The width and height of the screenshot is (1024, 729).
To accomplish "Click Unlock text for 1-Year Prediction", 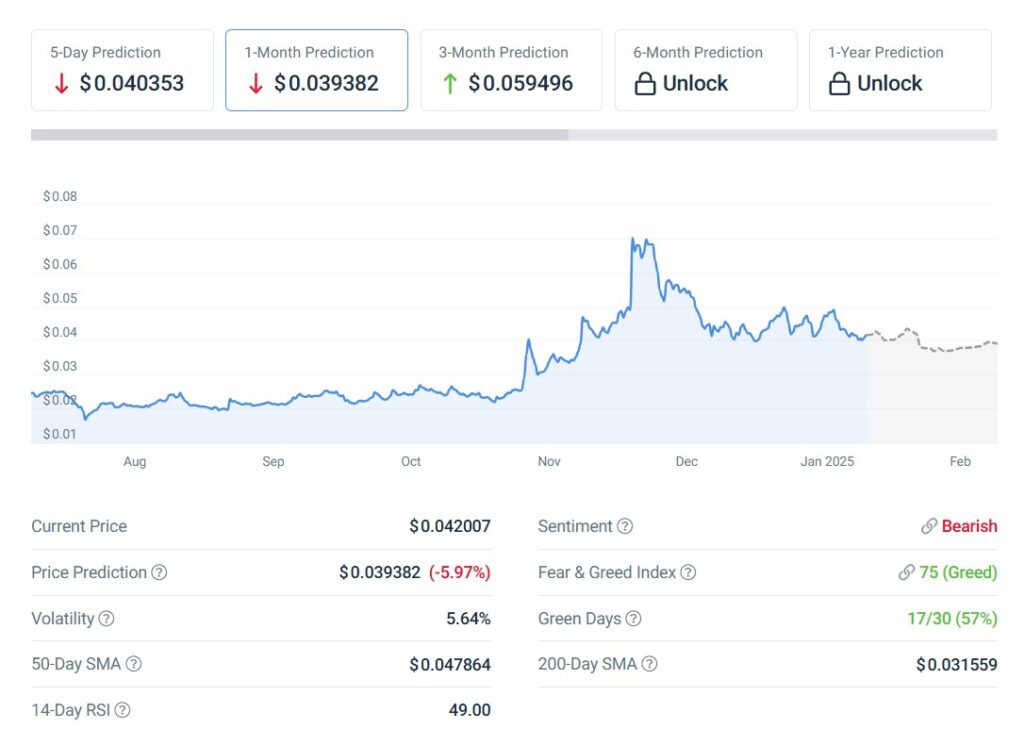I will (889, 84).
